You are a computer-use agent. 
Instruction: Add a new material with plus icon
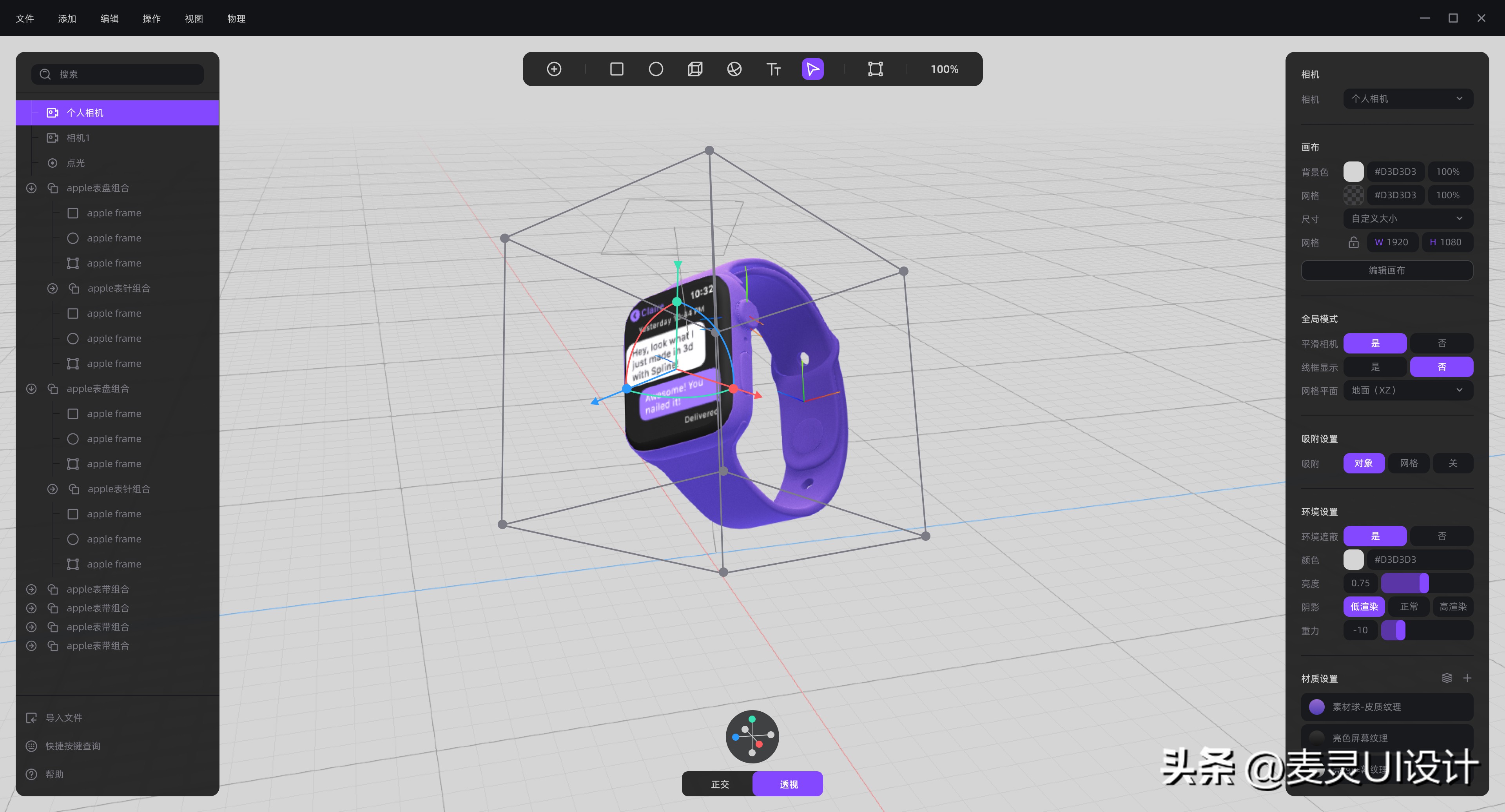point(1467,678)
